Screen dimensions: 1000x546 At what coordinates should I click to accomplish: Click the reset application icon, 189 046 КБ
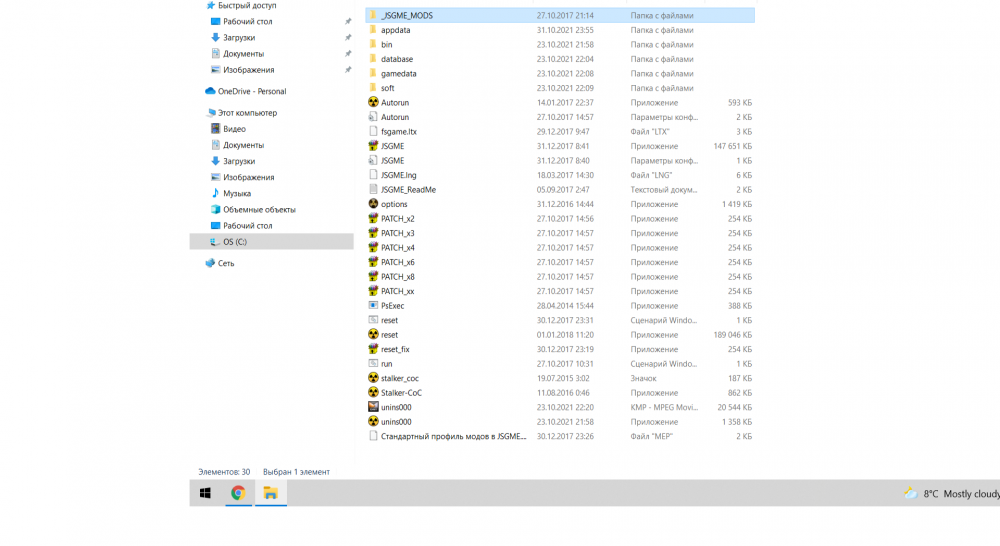[373, 334]
